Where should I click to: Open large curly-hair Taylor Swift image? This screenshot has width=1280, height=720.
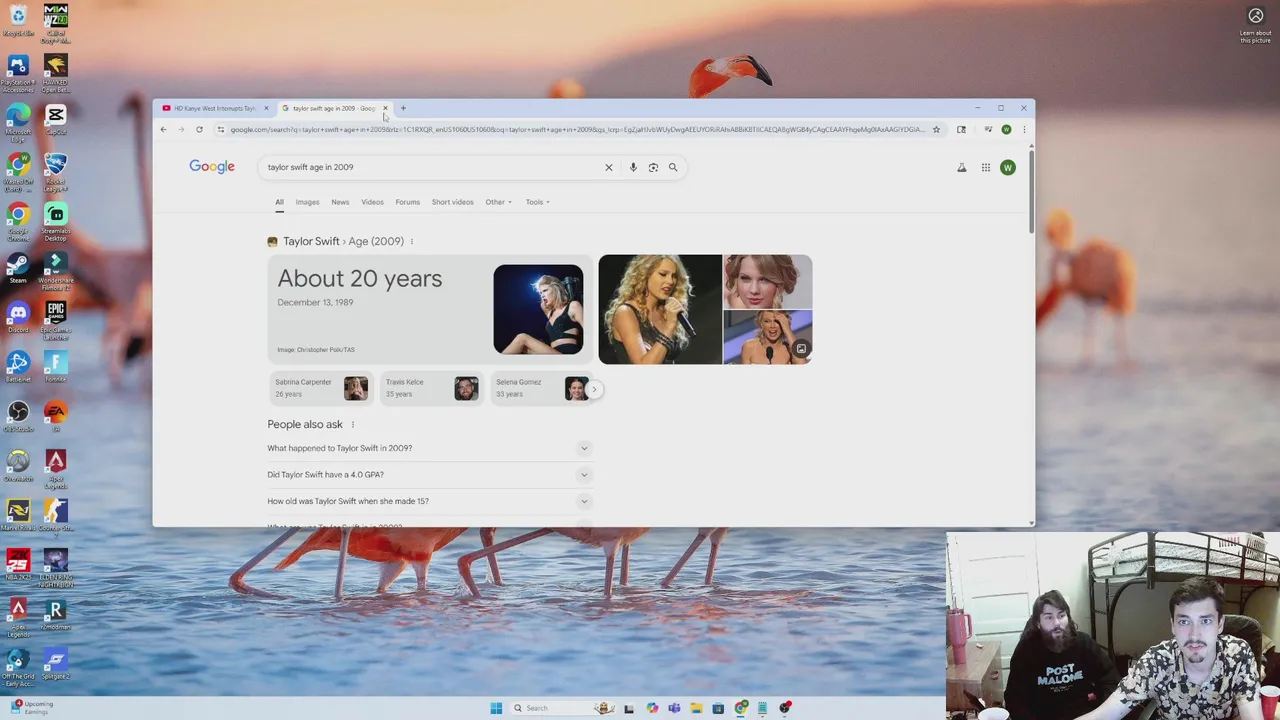[x=660, y=309]
